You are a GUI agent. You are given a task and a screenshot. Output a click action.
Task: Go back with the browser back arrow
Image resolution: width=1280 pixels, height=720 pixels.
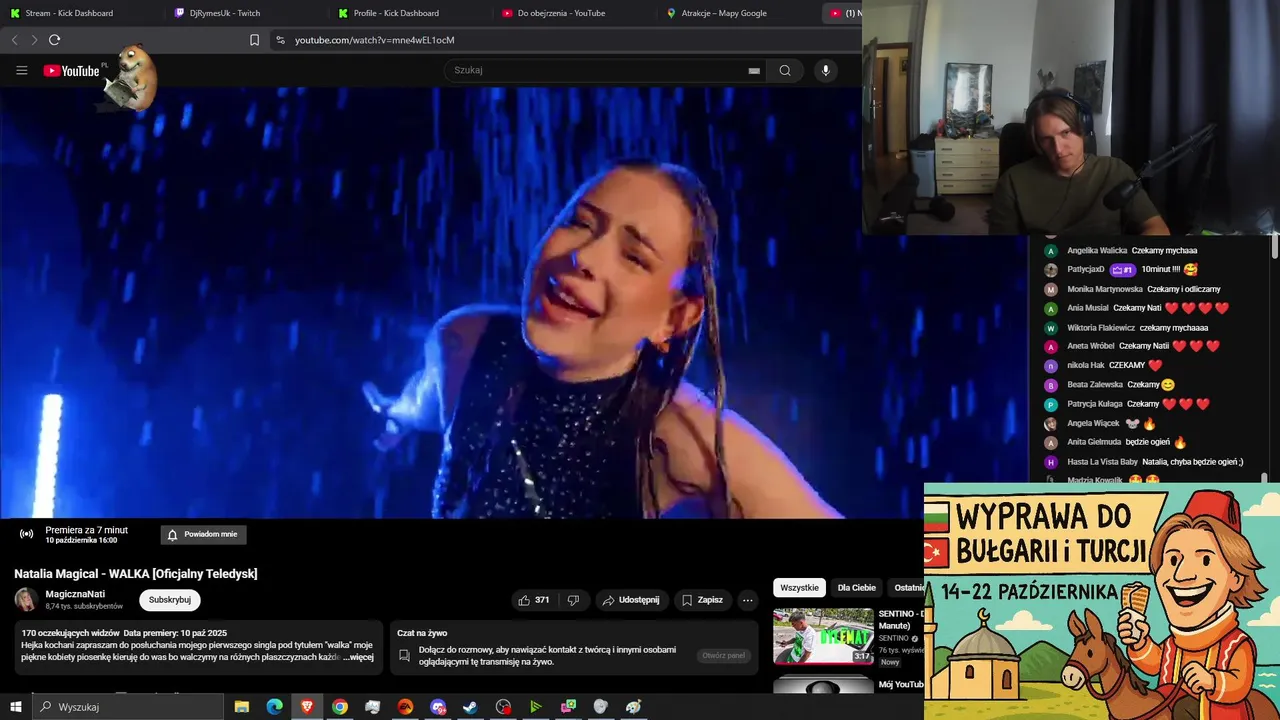point(14,40)
